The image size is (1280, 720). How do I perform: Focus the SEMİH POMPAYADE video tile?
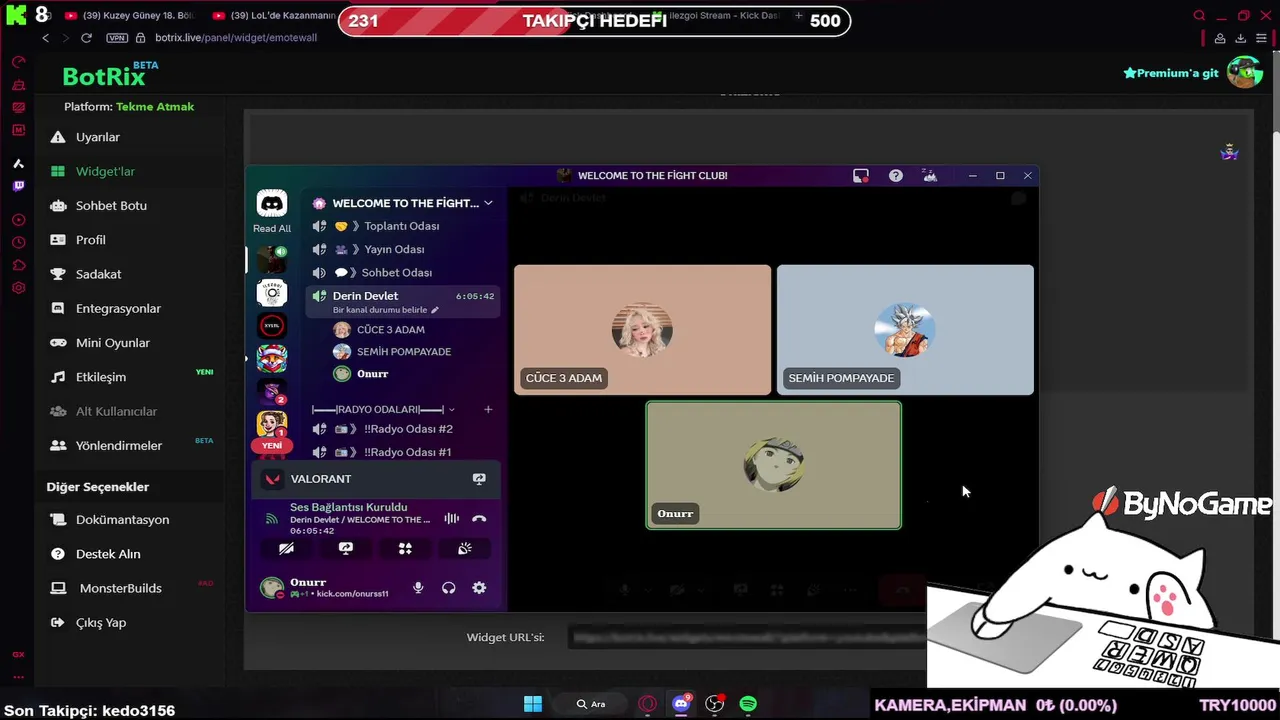pos(905,330)
